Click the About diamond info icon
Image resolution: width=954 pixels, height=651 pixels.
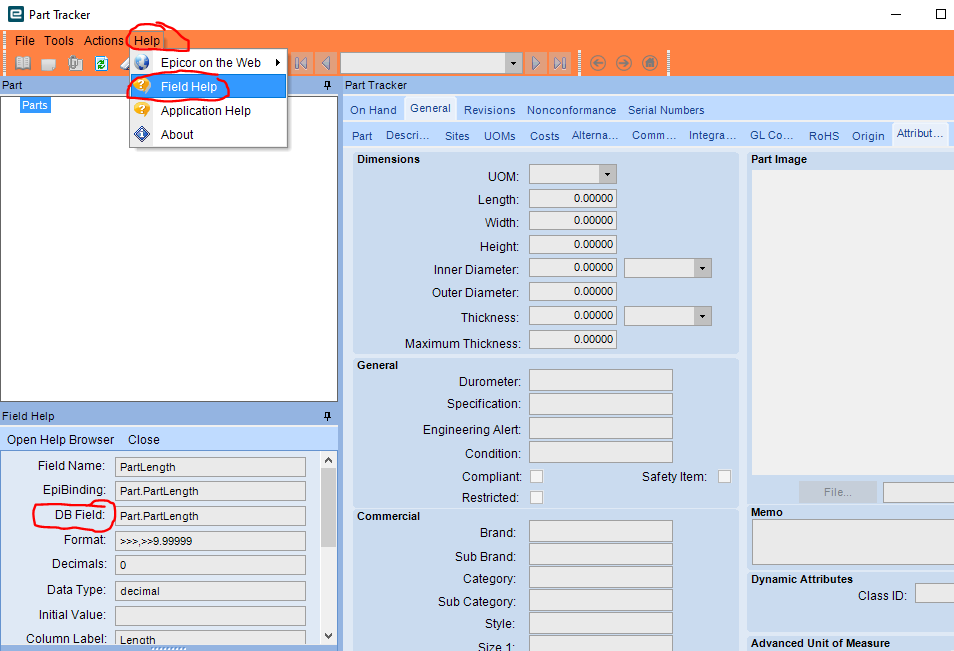(142, 134)
